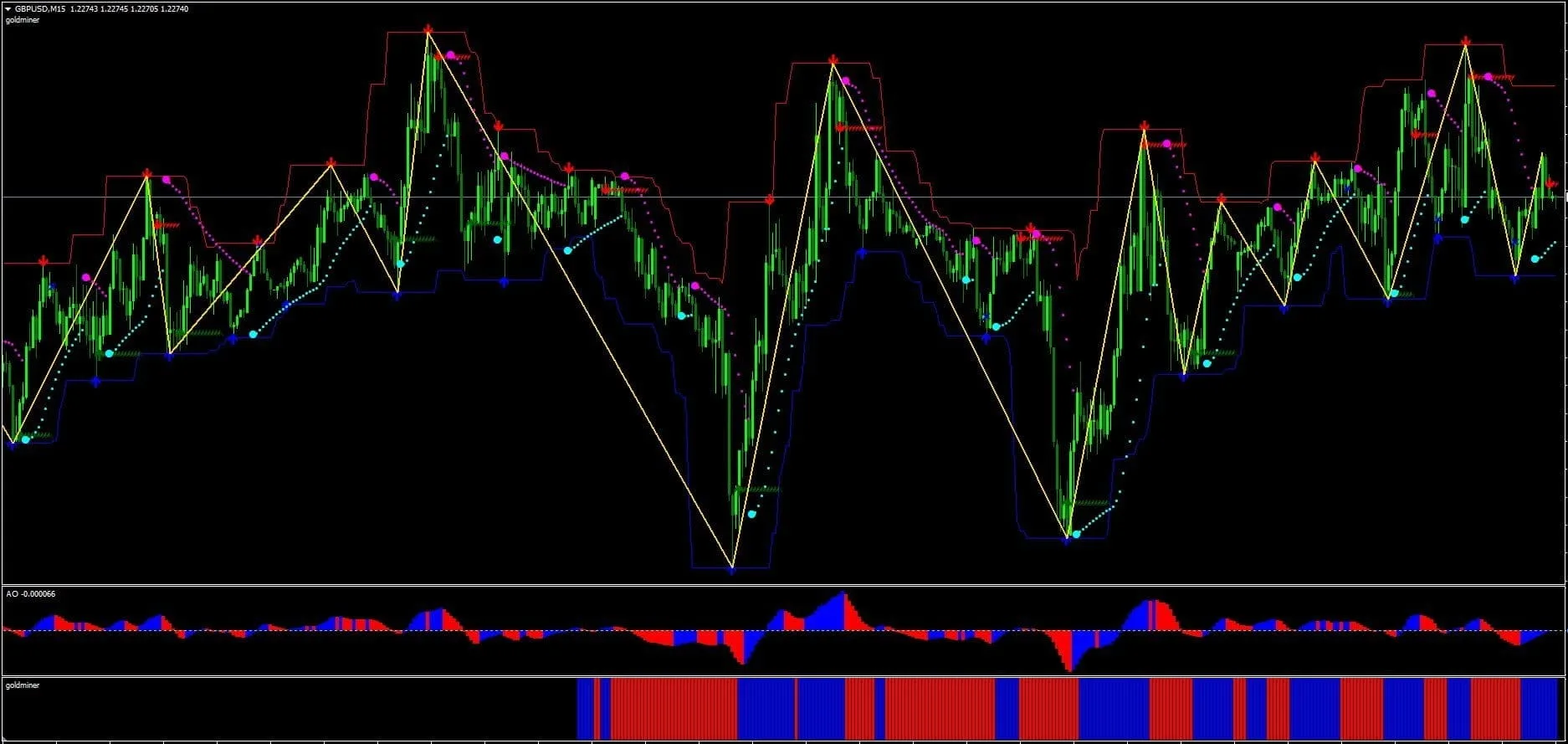Image resolution: width=1568 pixels, height=744 pixels.
Task: Open the dropdown triangle beside GBPUSD,M15
Action: pyautogui.click(x=8, y=8)
